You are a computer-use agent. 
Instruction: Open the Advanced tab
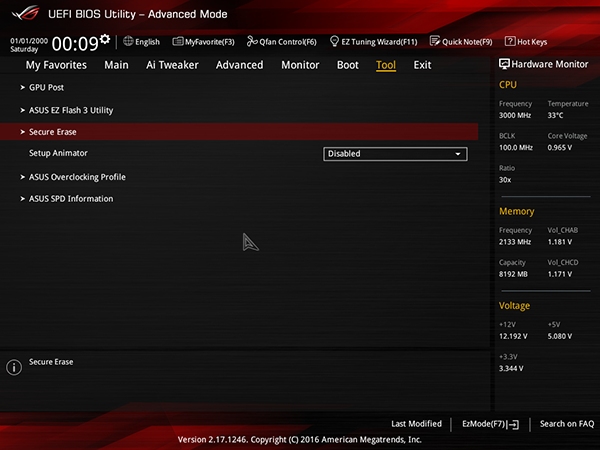tap(240, 65)
